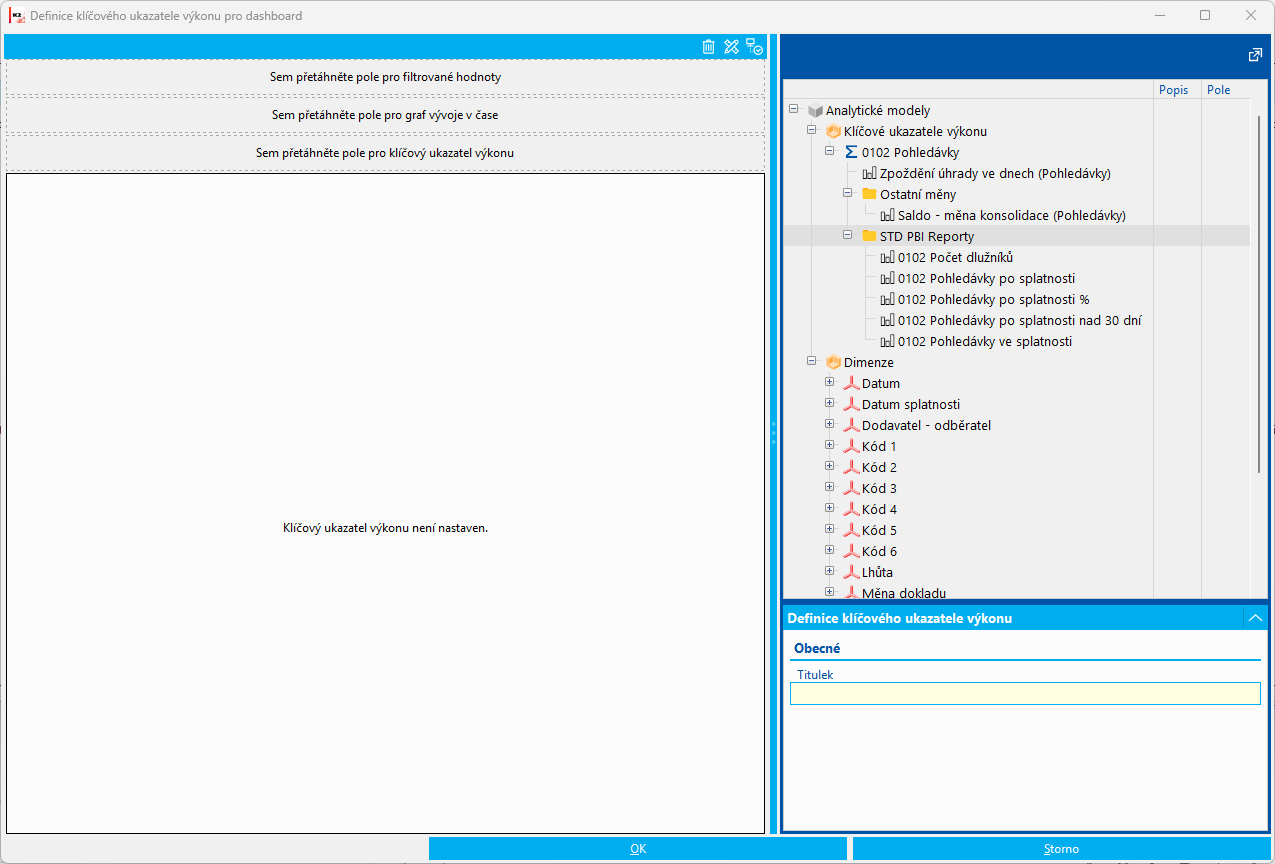Collapse the 0102 Pohledávky node

[829, 152]
